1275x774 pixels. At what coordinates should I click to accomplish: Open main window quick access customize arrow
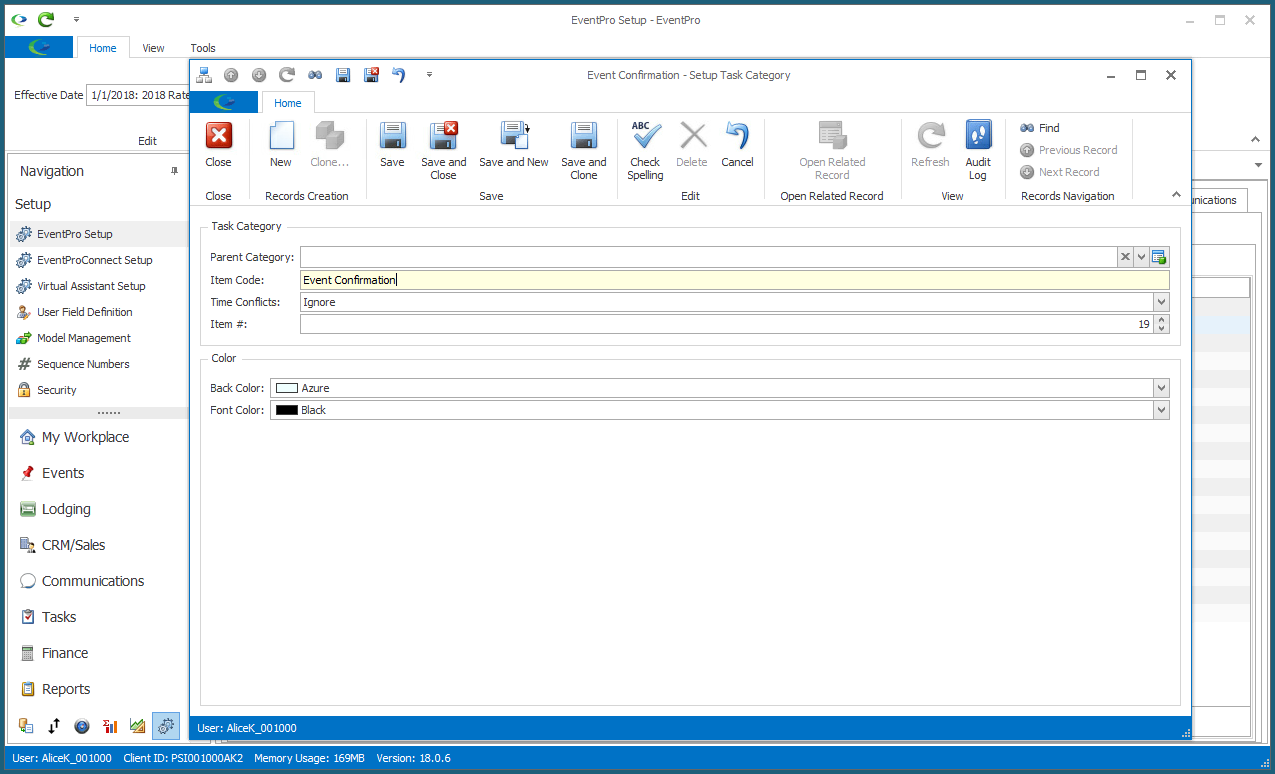(x=77, y=19)
